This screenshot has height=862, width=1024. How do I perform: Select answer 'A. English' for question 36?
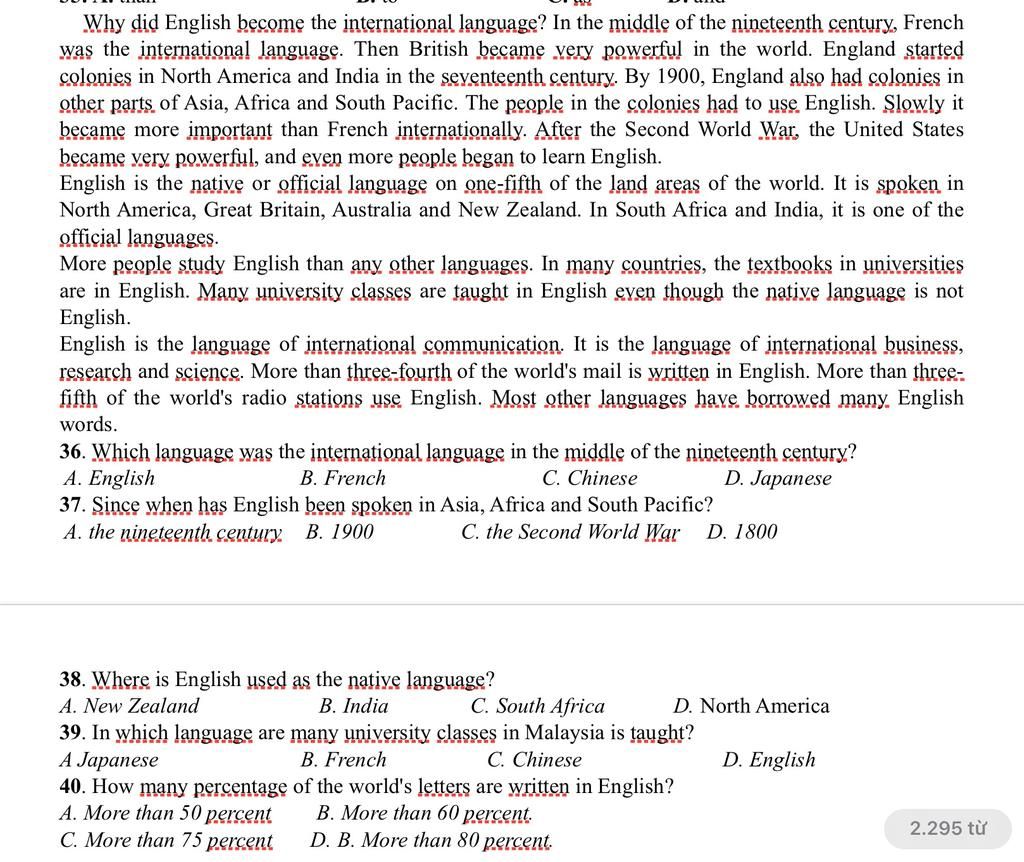tap(109, 478)
